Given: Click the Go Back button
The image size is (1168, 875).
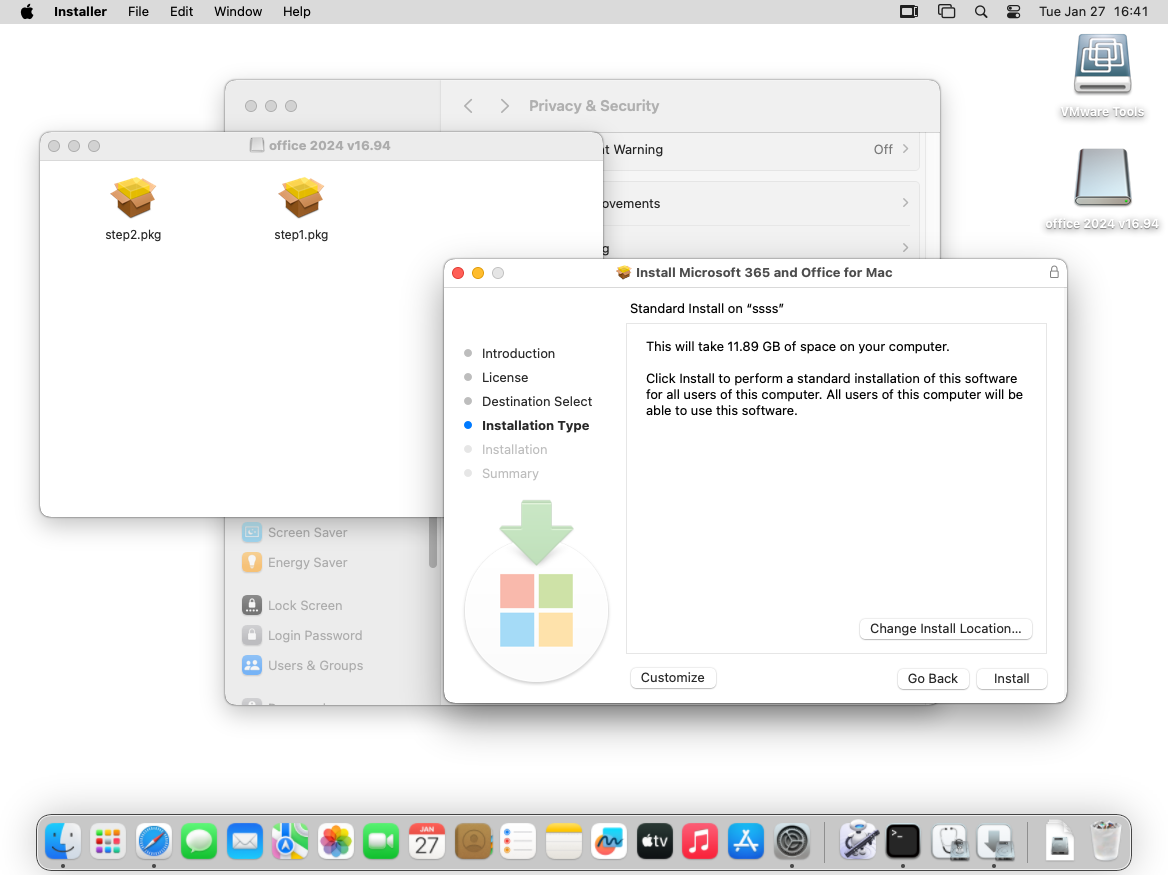Looking at the screenshot, I should coord(932,678).
